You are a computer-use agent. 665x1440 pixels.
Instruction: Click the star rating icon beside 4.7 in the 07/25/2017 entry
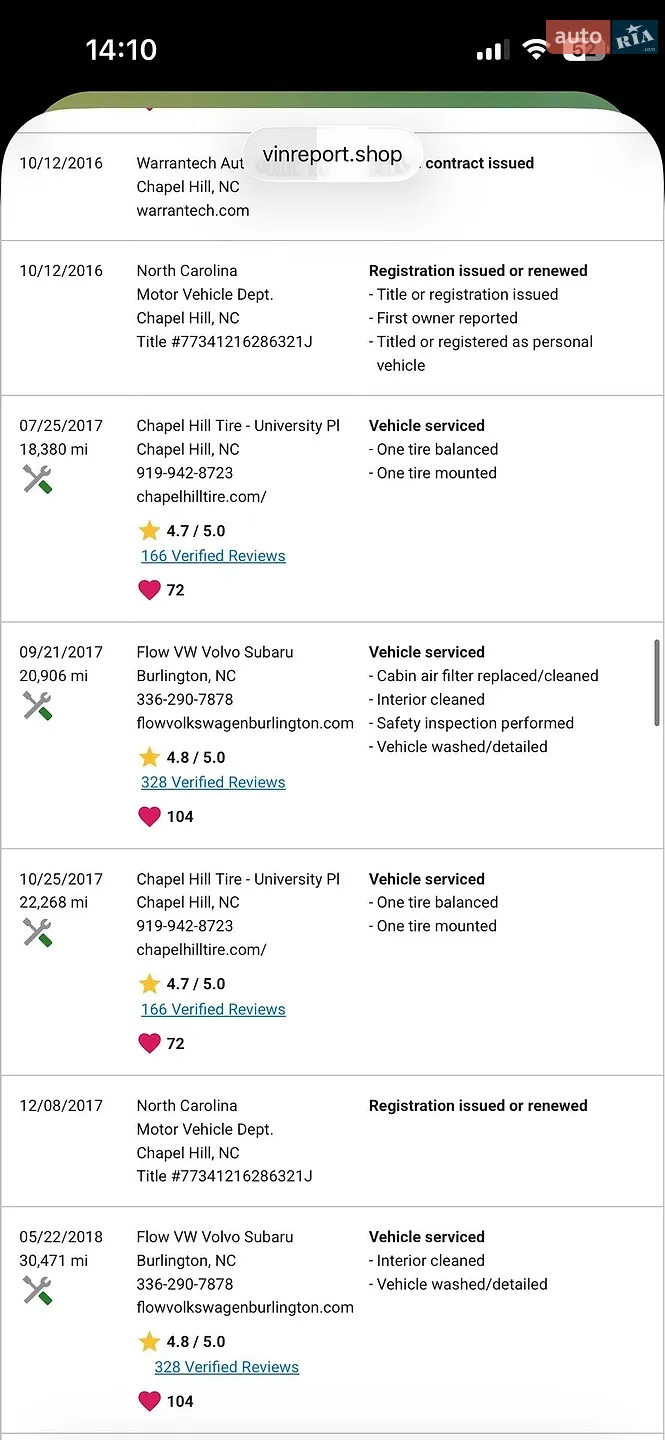[149, 531]
